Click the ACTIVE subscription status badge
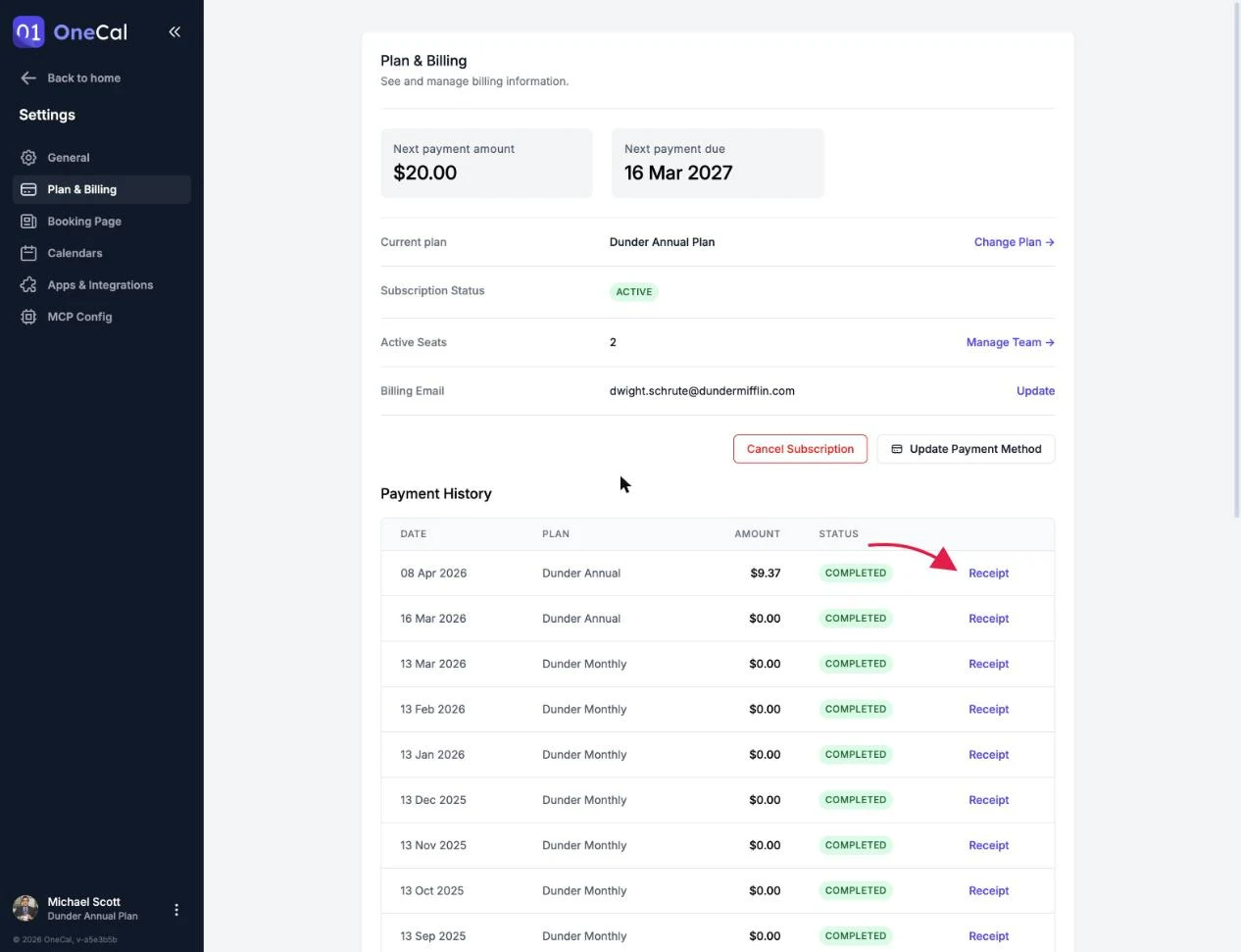1241x952 pixels. (x=634, y=292)
